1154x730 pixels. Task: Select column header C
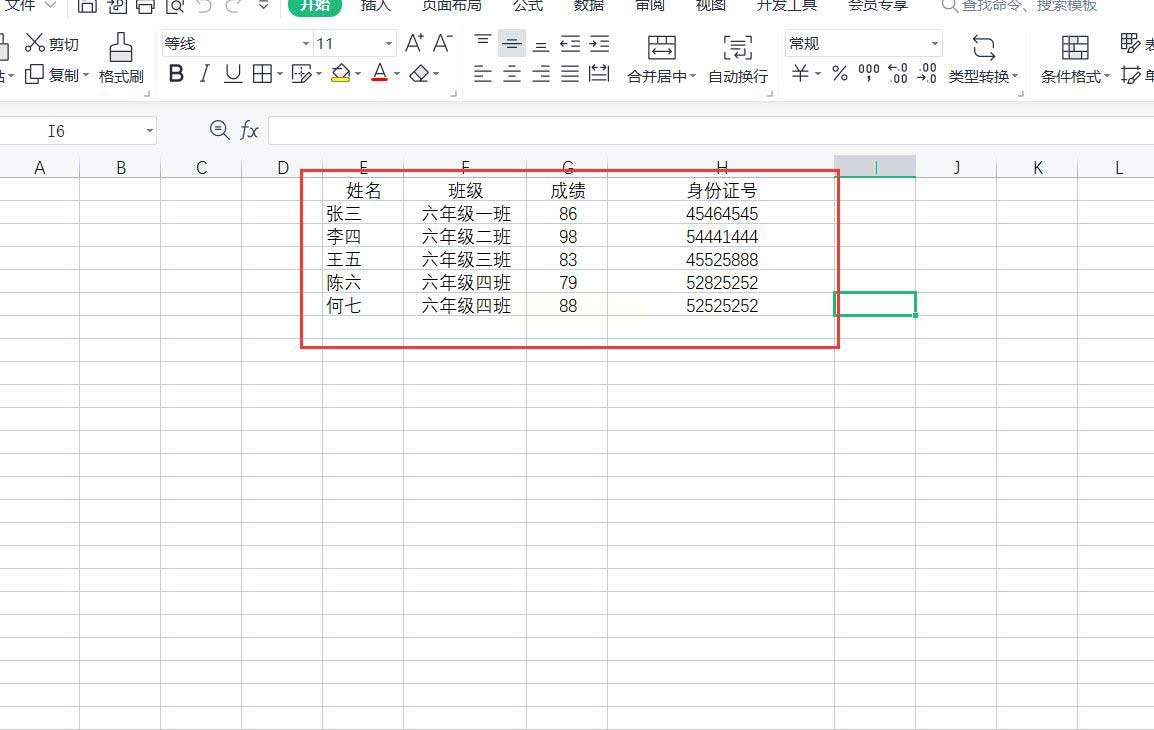click(202, 168)
